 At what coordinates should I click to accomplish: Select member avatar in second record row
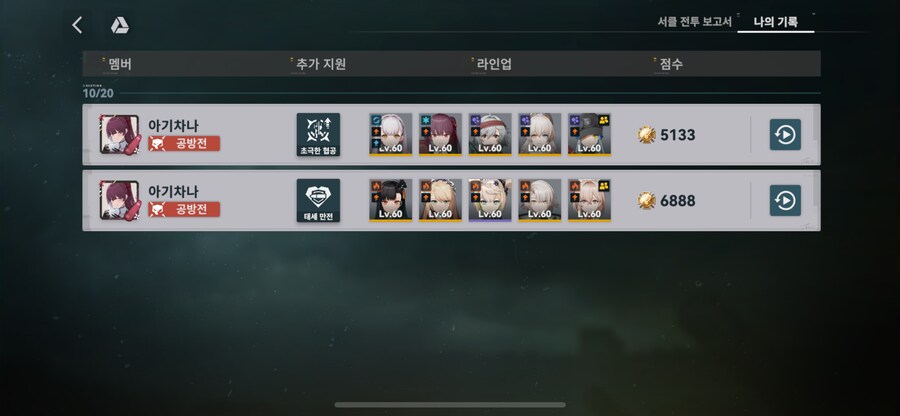click(x=119, y=200)
